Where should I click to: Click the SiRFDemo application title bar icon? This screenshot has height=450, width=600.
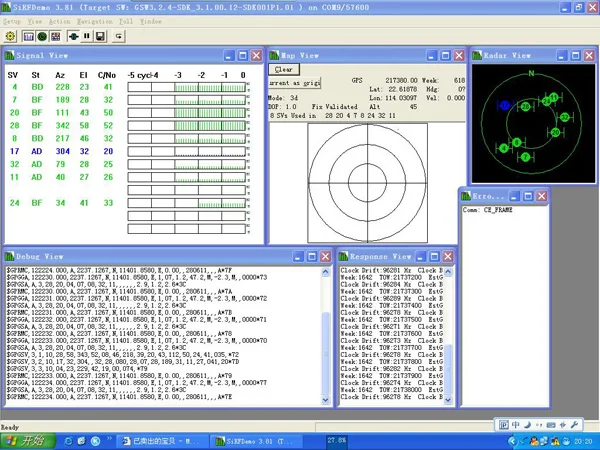[6, 7]
